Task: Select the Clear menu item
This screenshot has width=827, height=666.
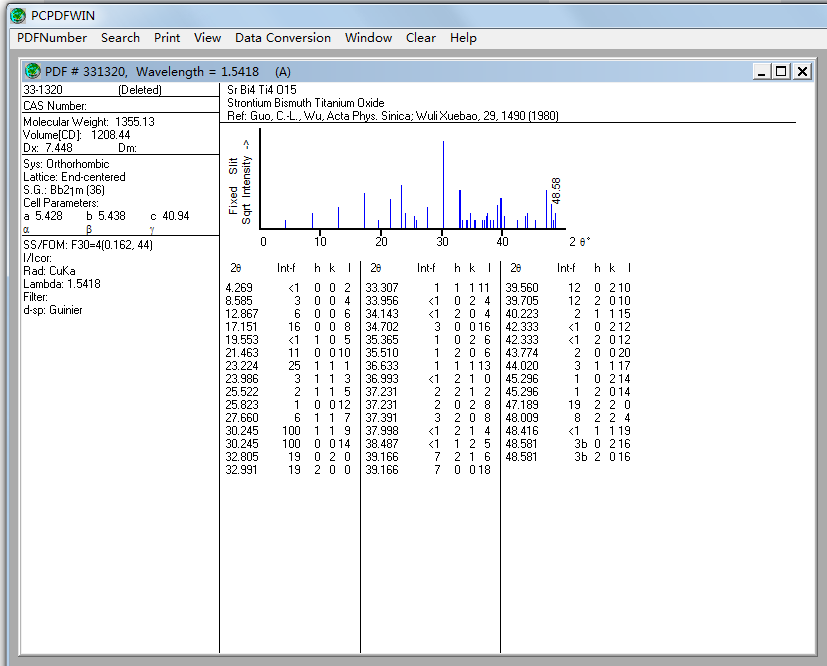Action: [420, 38]
